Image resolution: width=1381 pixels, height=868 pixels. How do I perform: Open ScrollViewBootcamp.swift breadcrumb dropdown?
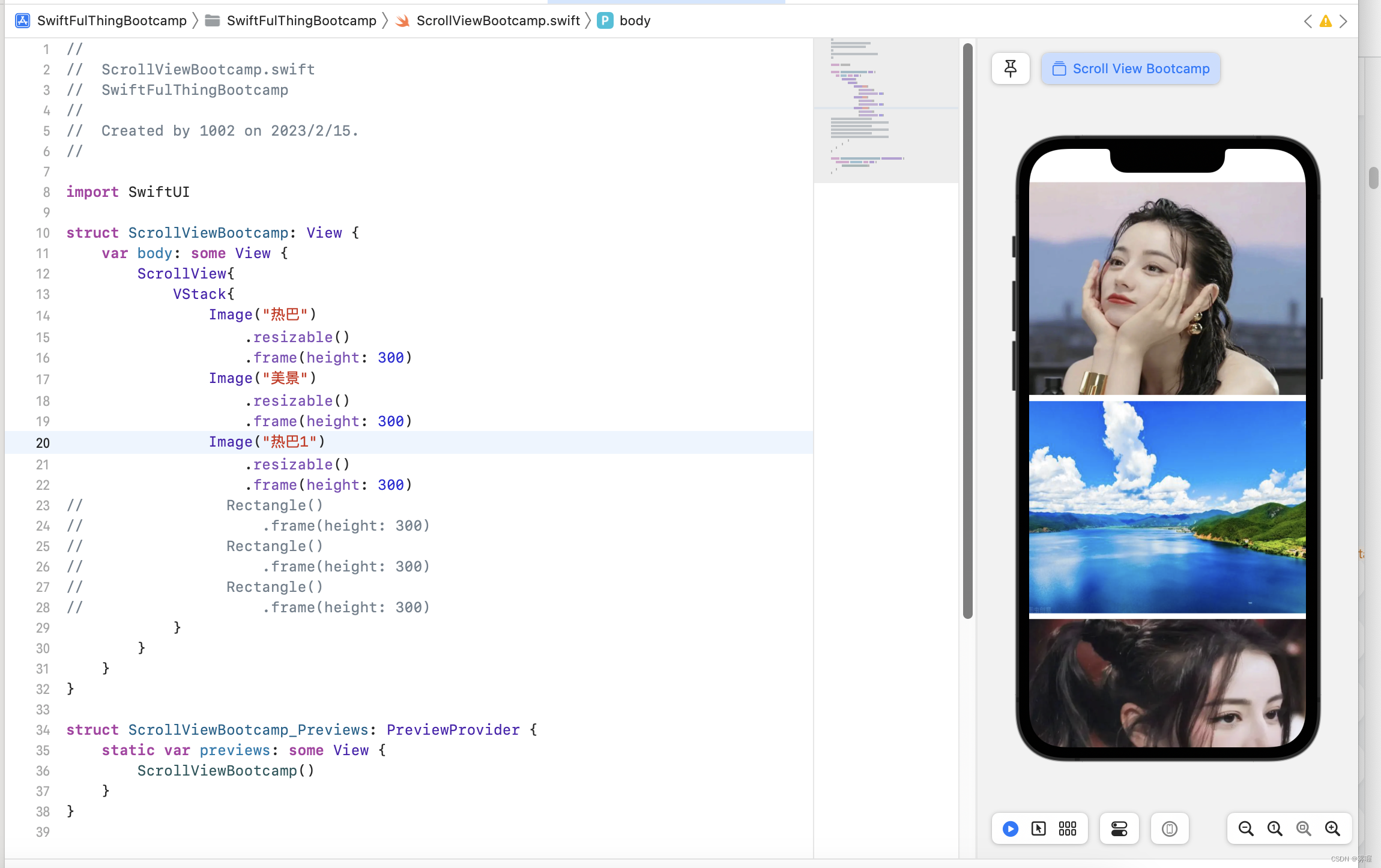498,21
